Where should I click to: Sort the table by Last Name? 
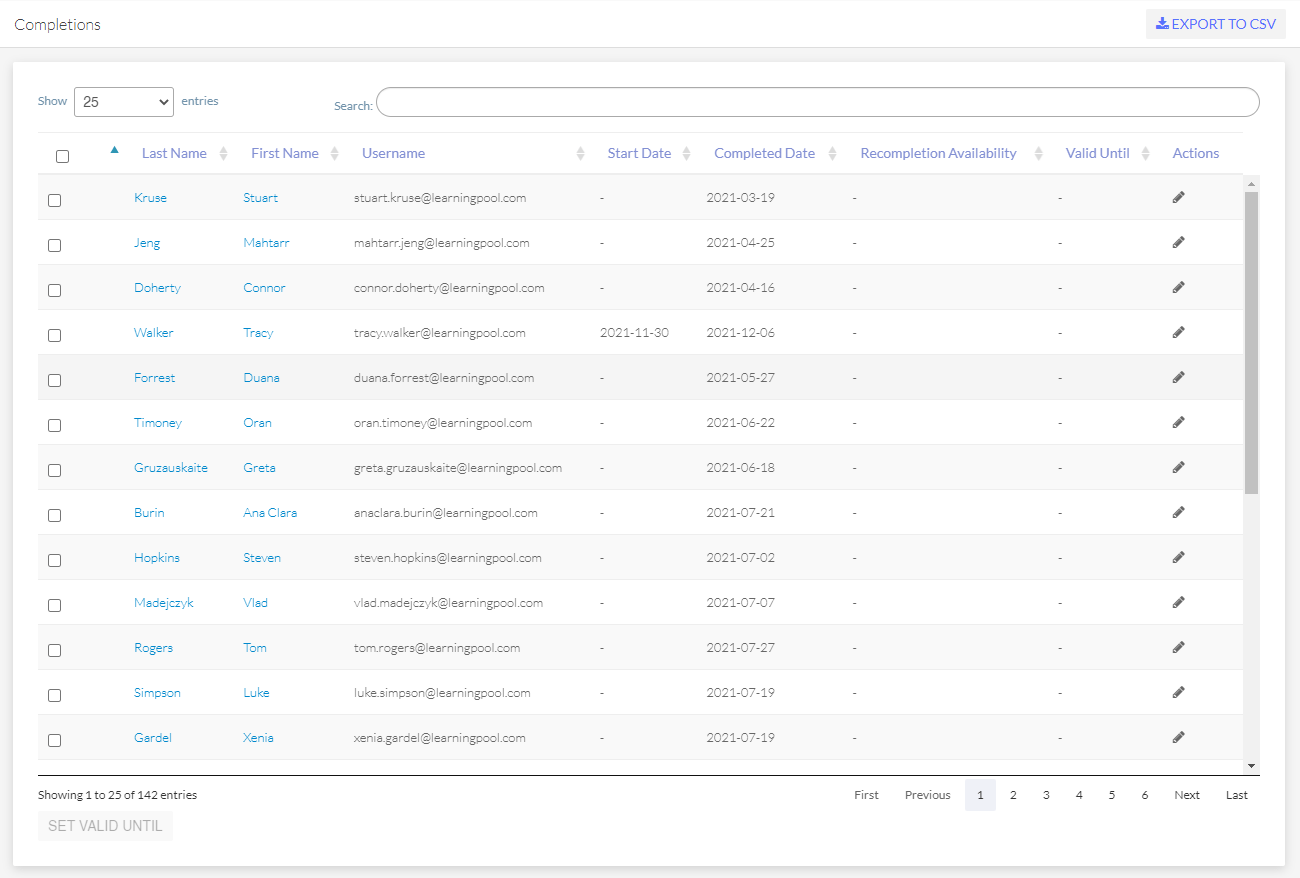click(x=173, y=153)
